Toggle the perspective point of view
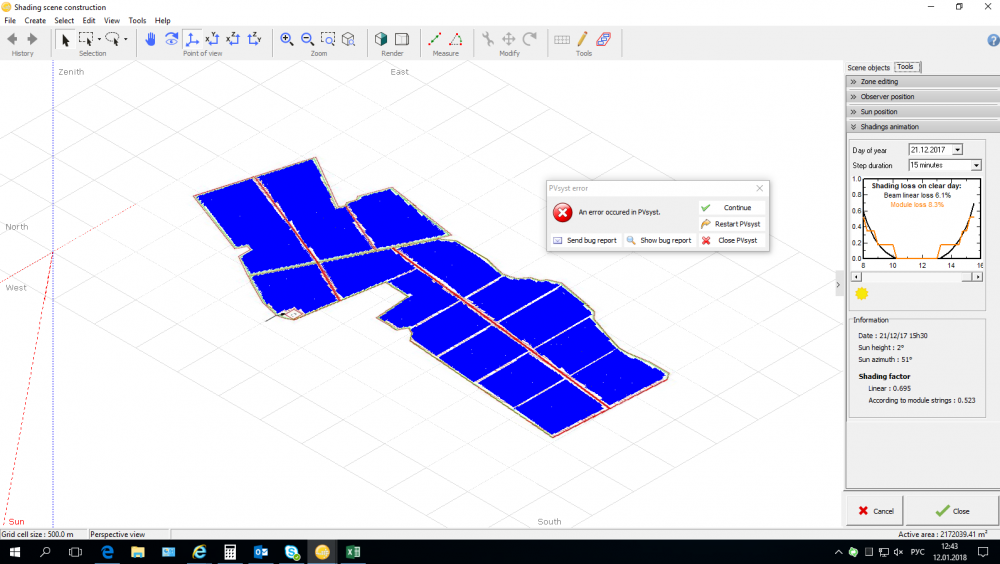 (192, 39)
